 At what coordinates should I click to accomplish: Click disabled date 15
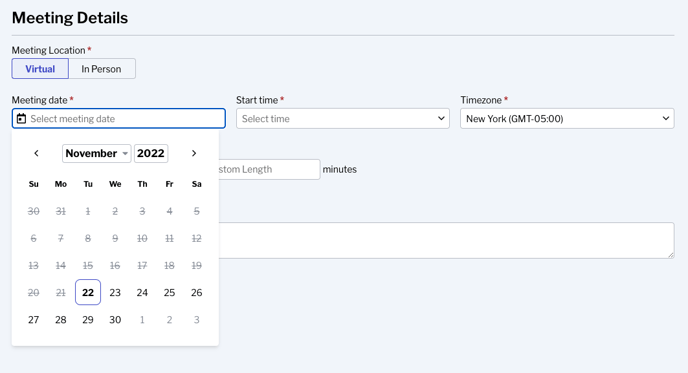tap(88, 265)
